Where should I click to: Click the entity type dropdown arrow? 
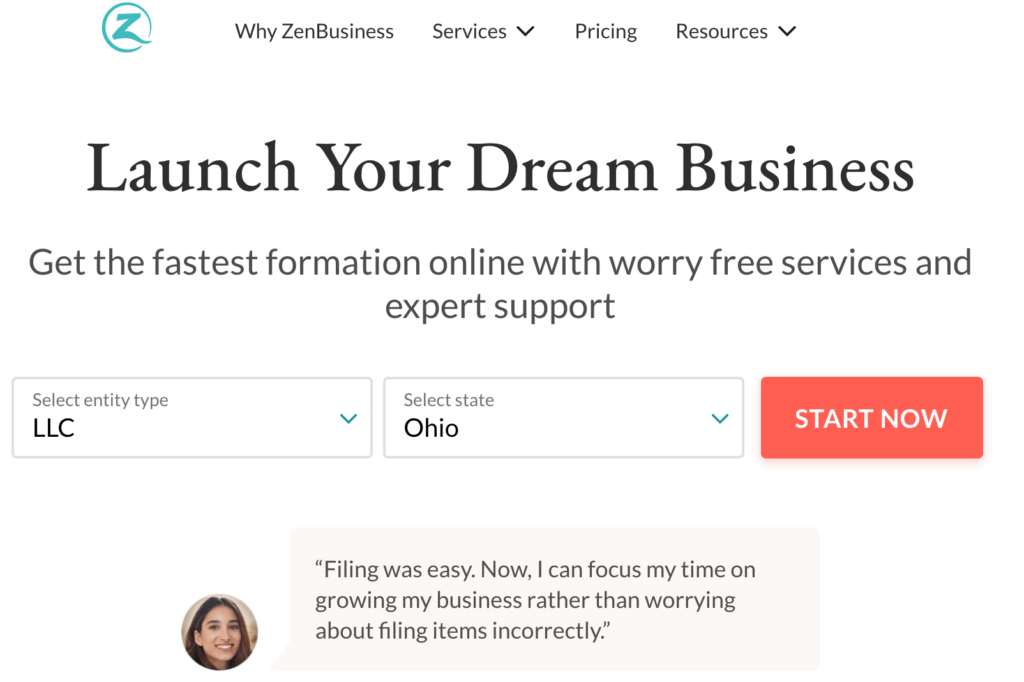click(x=347, y=418)
